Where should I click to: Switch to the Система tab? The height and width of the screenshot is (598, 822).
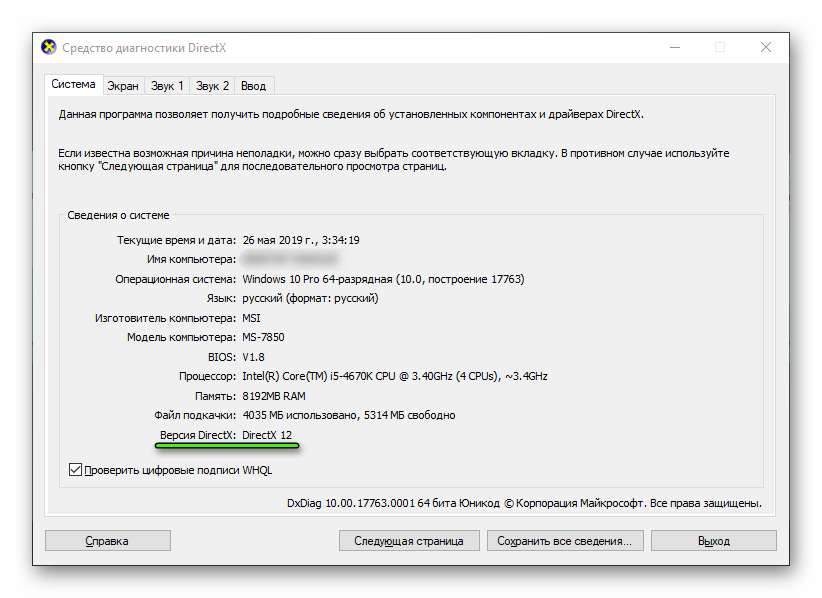coord(74,85)
